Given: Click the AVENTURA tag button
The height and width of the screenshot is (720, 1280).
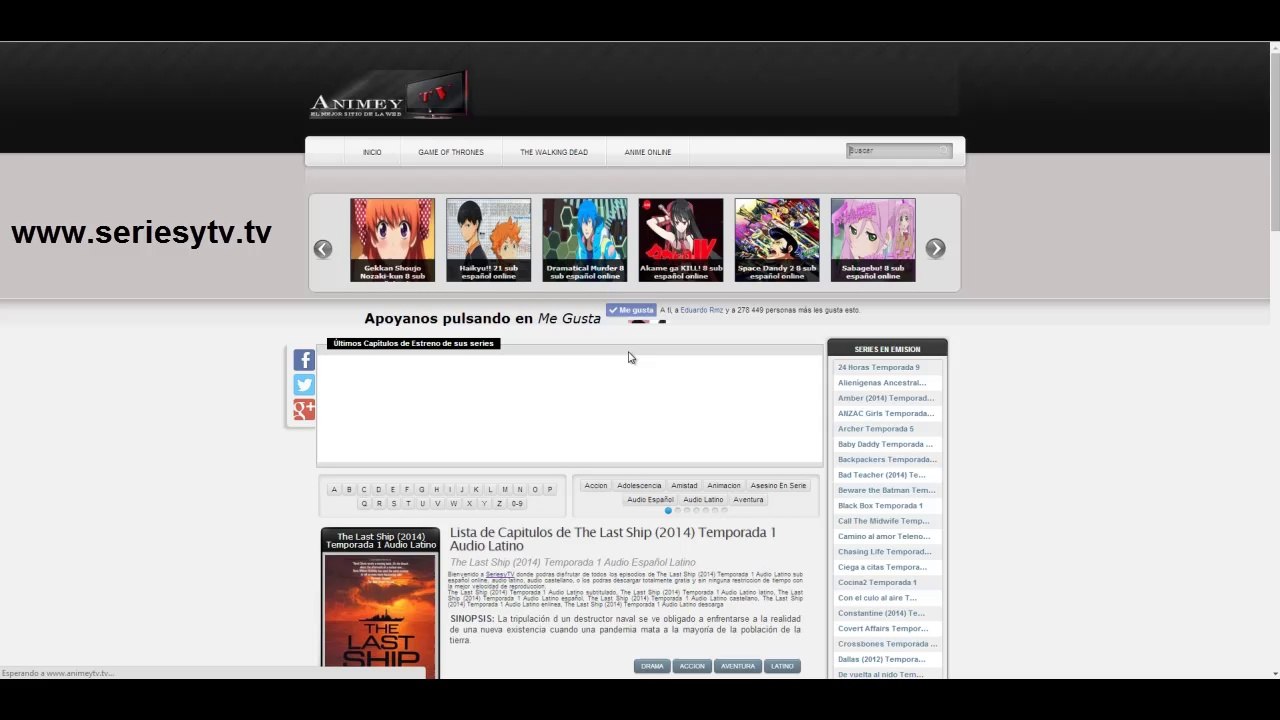Looking at the screenshot, I should 738,666.
